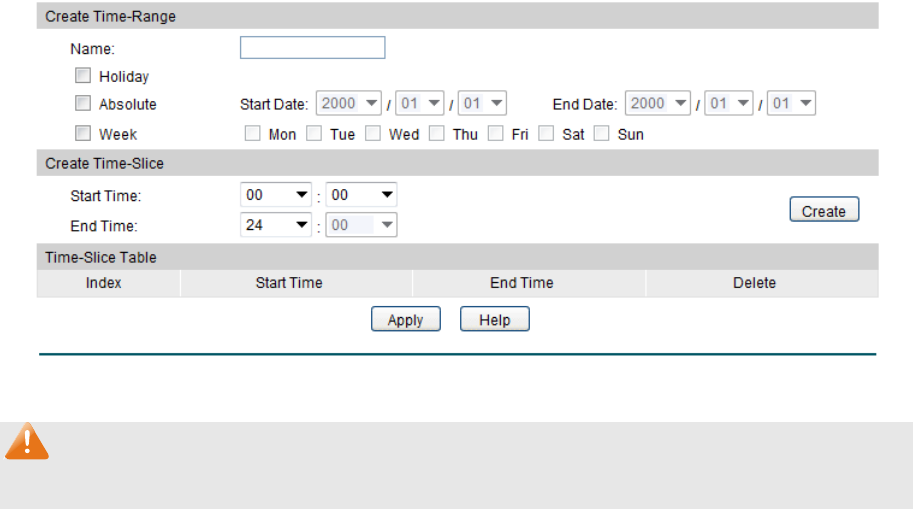The width and height of the screenshot is (913, 509).
Task: Select the Mon day checkbox
Action: point(253,133)
